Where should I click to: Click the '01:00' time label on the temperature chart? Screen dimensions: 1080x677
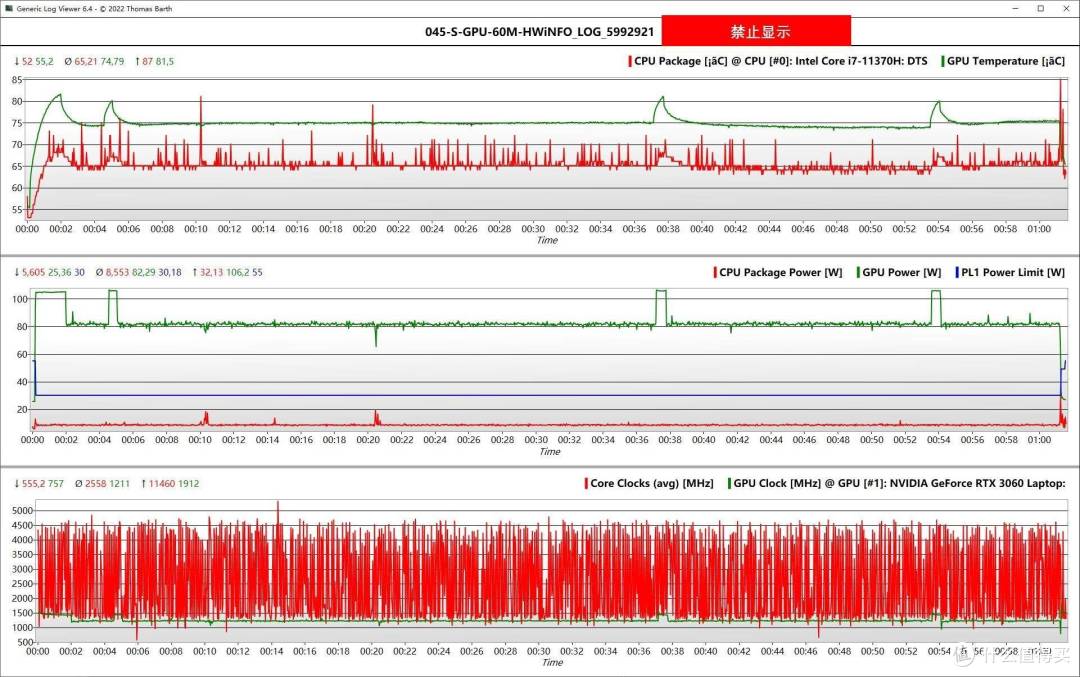tap(1039, 229)
